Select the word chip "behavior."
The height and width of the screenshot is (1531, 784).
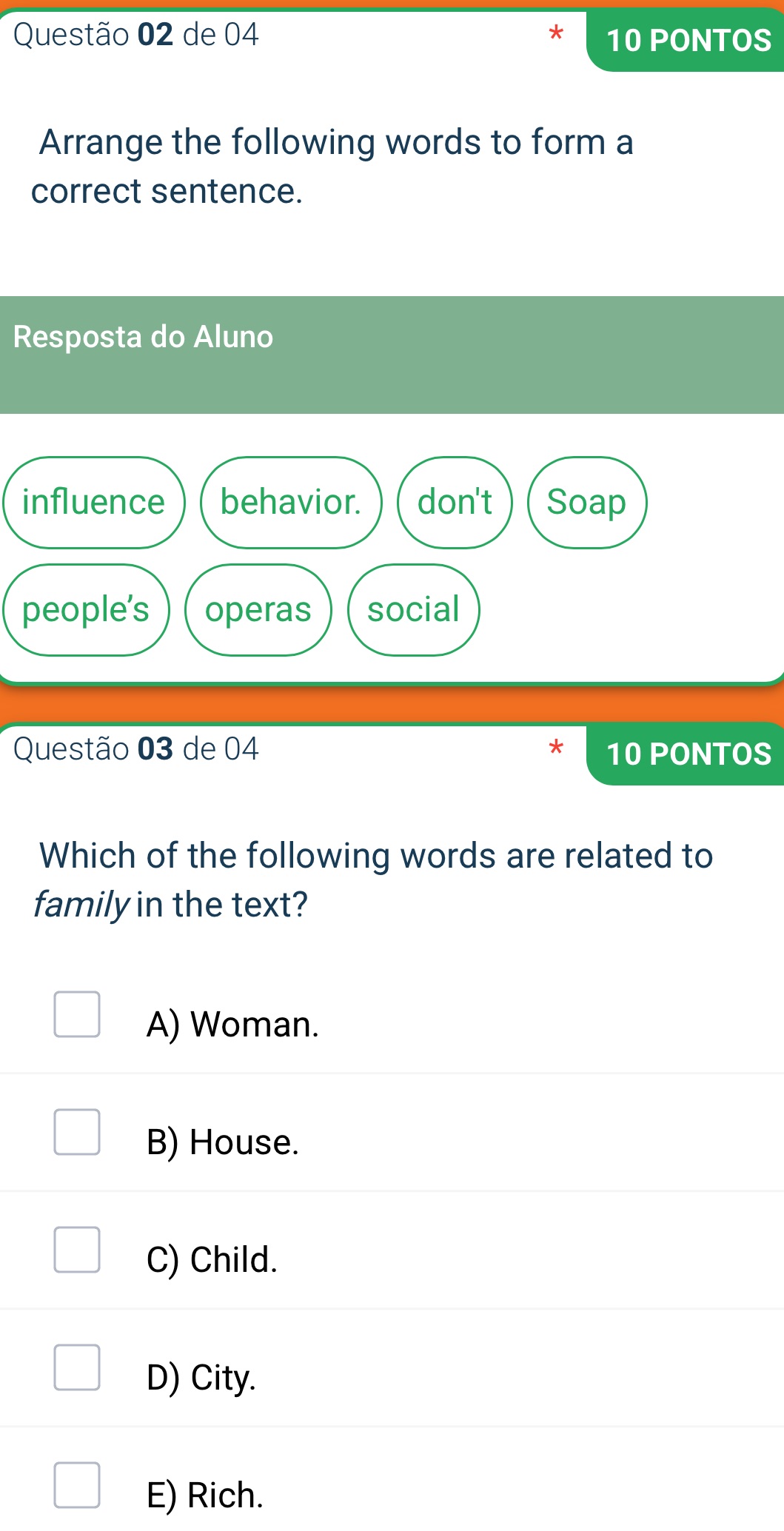pyautogui.click(x=291, y=501)
